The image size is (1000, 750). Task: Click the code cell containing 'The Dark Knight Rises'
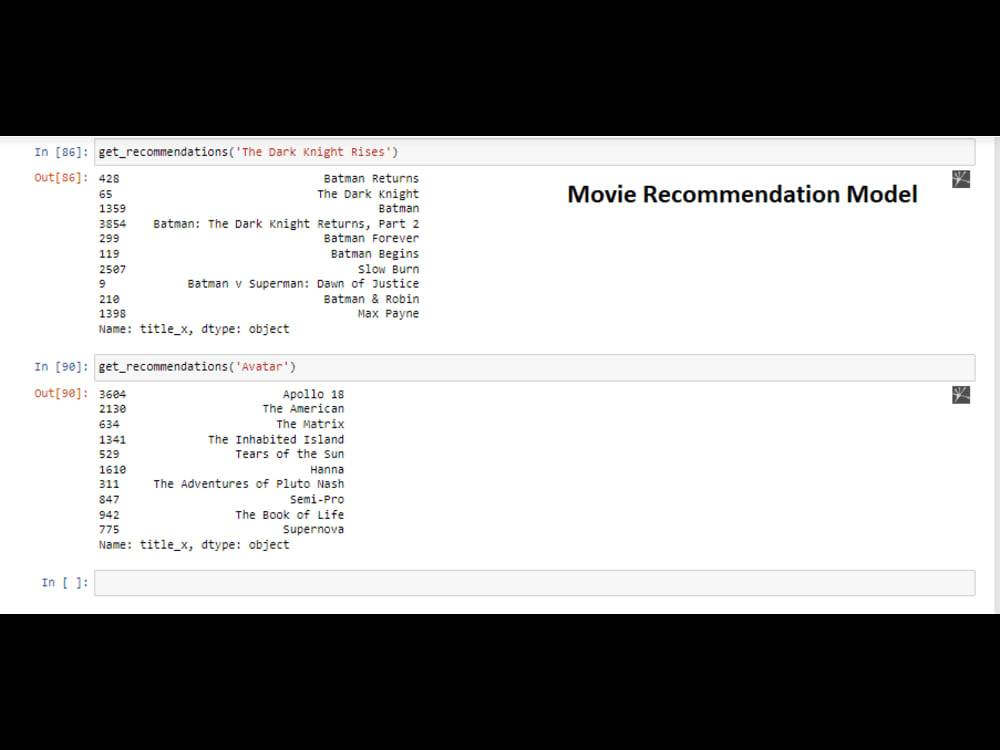[534, 152]
